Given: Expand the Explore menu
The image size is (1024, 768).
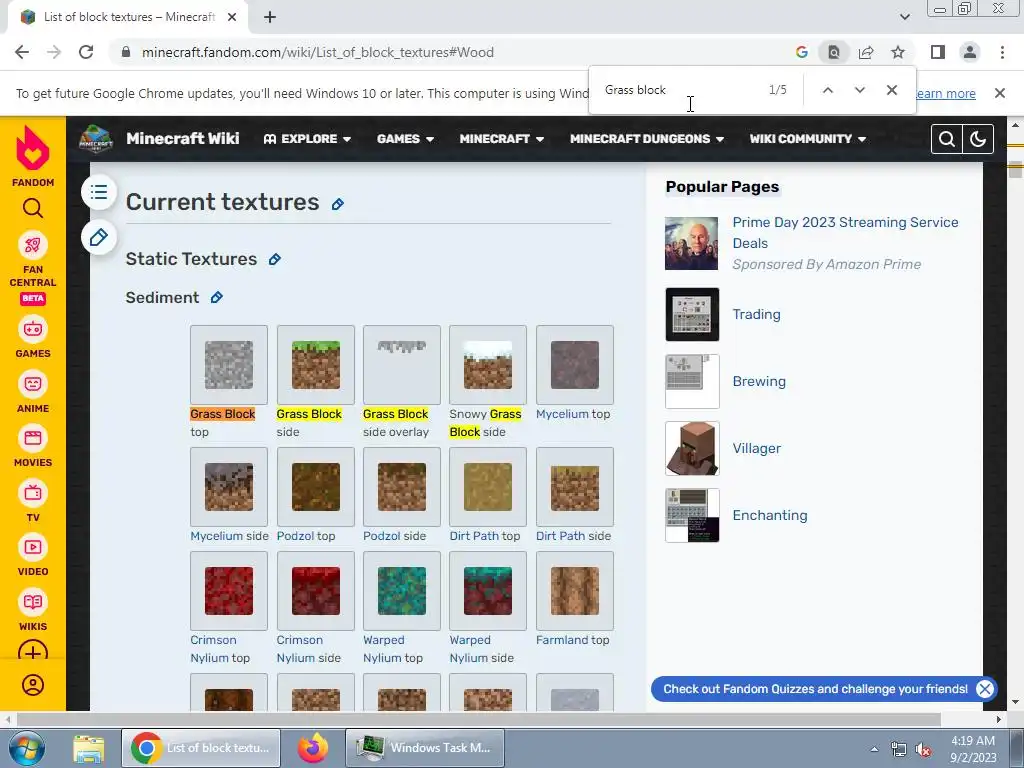Looking at the screenshot, I should (307, 139).
